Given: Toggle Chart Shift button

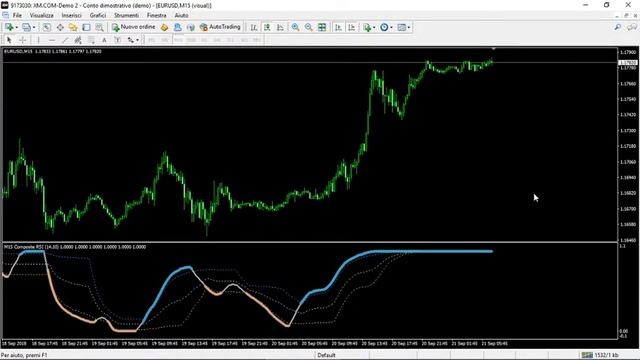Looking at the screenshot, I should [x=351, y=27].
